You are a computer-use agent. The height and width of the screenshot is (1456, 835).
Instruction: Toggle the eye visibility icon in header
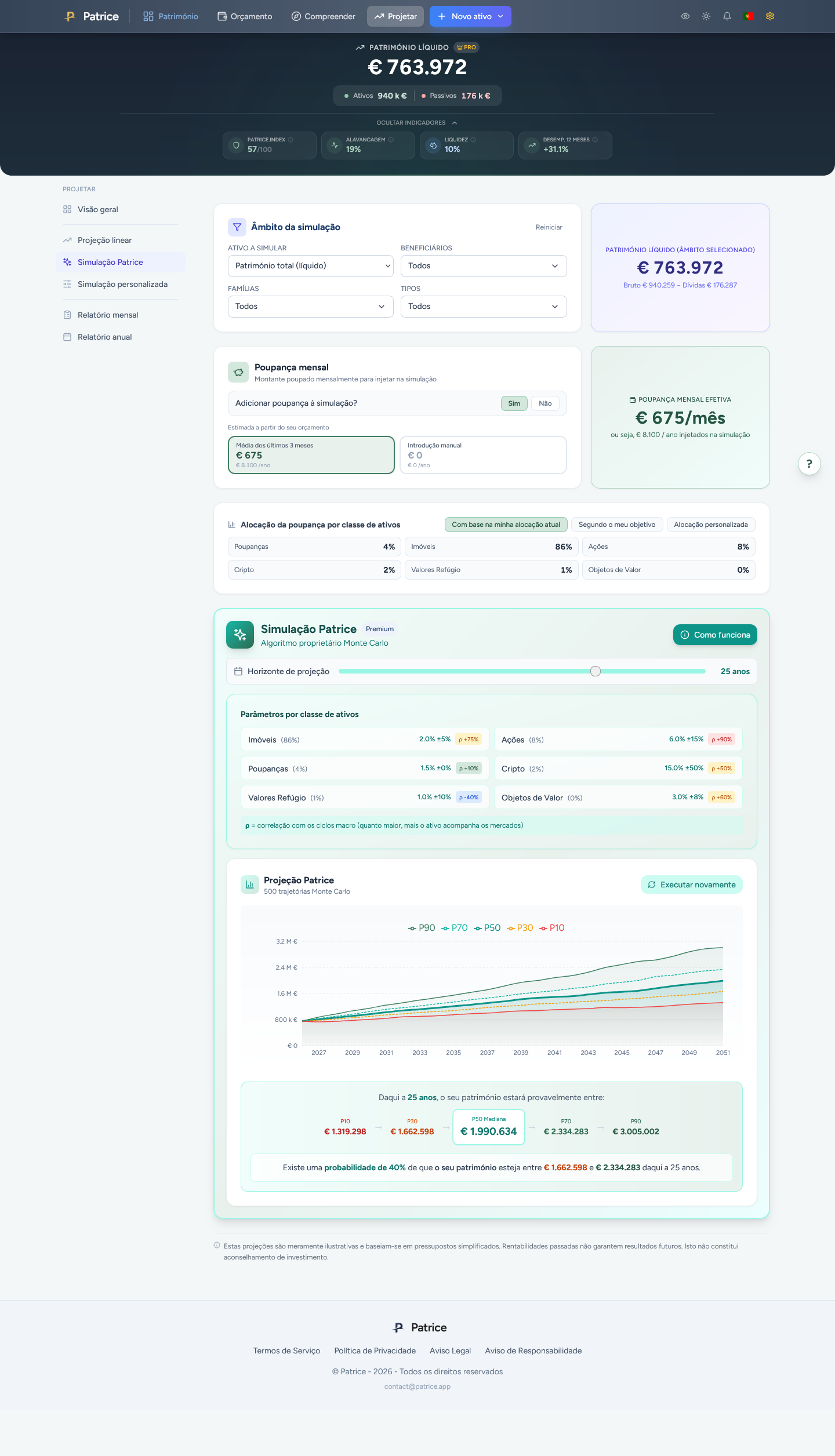pos(685,16)
